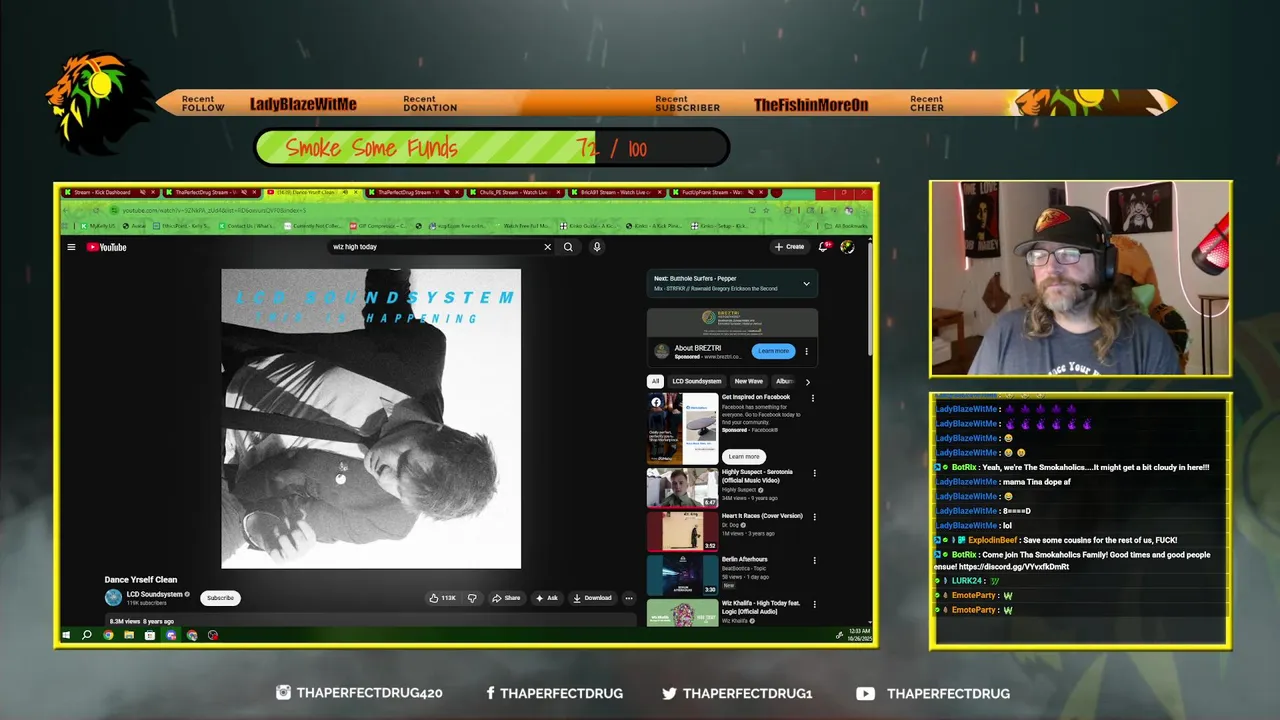Expand the Next: Butthole Surfers queue panel
Viewport: 1280px width, 720px height.
point(806,284)
